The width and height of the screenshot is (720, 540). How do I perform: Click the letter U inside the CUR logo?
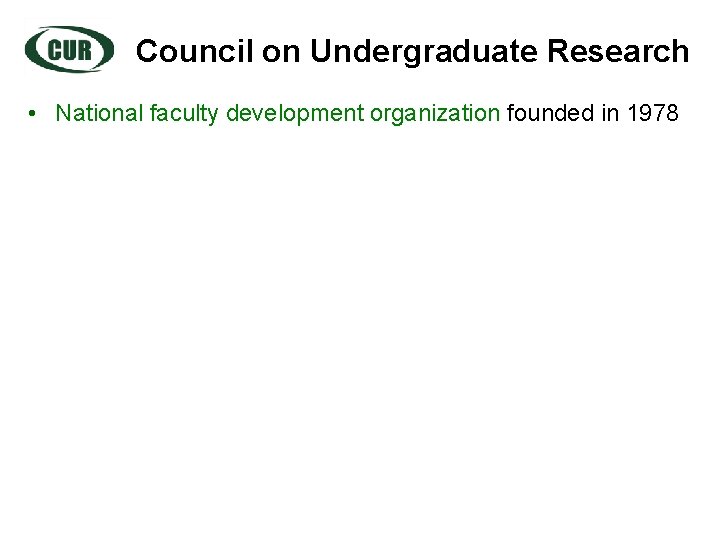[x=69, y=50]
